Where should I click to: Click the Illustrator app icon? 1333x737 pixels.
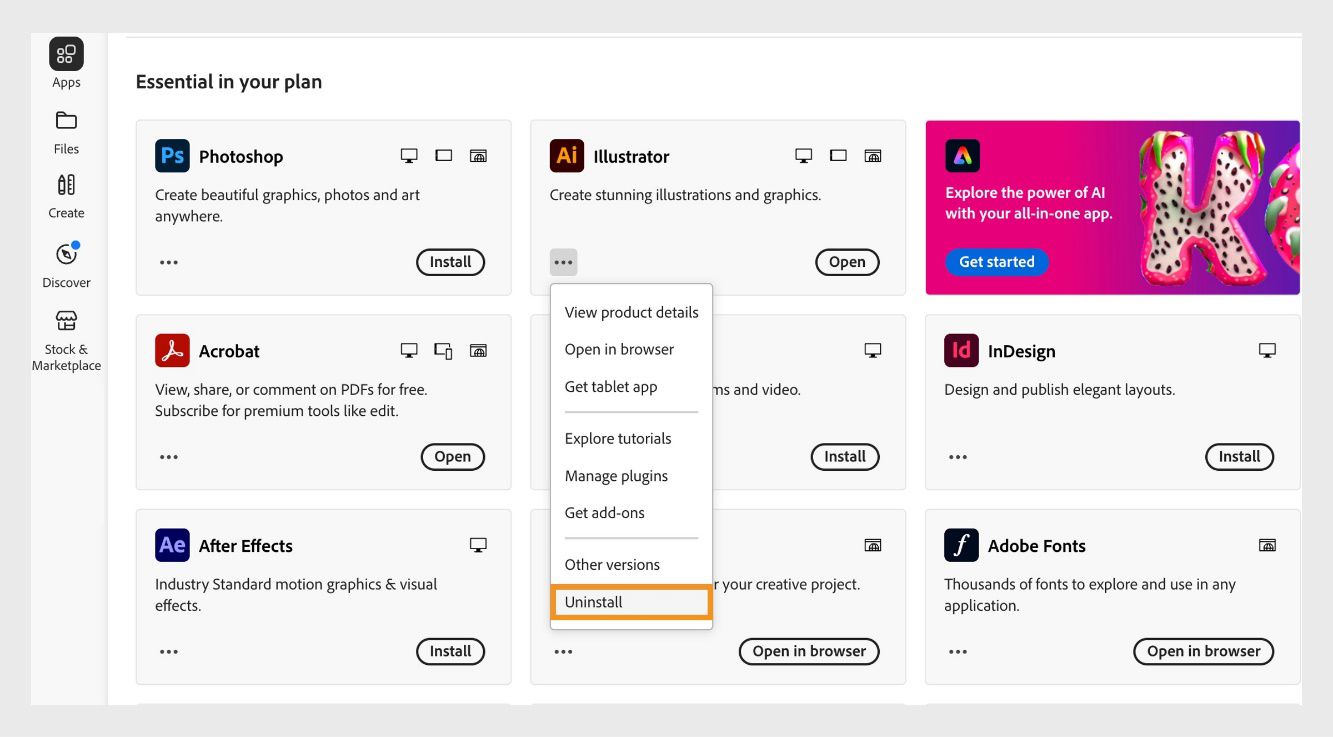click(x=567, y=156)
